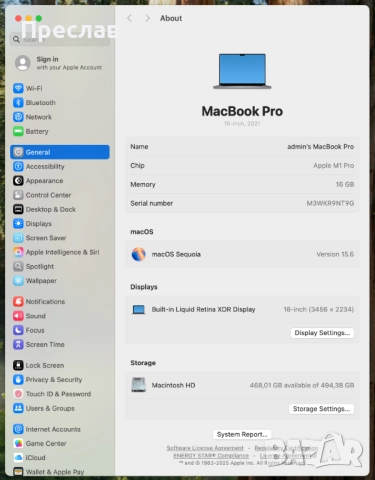Open the Battery icon in sidebar
375x480 pixels.
(18, 131)
